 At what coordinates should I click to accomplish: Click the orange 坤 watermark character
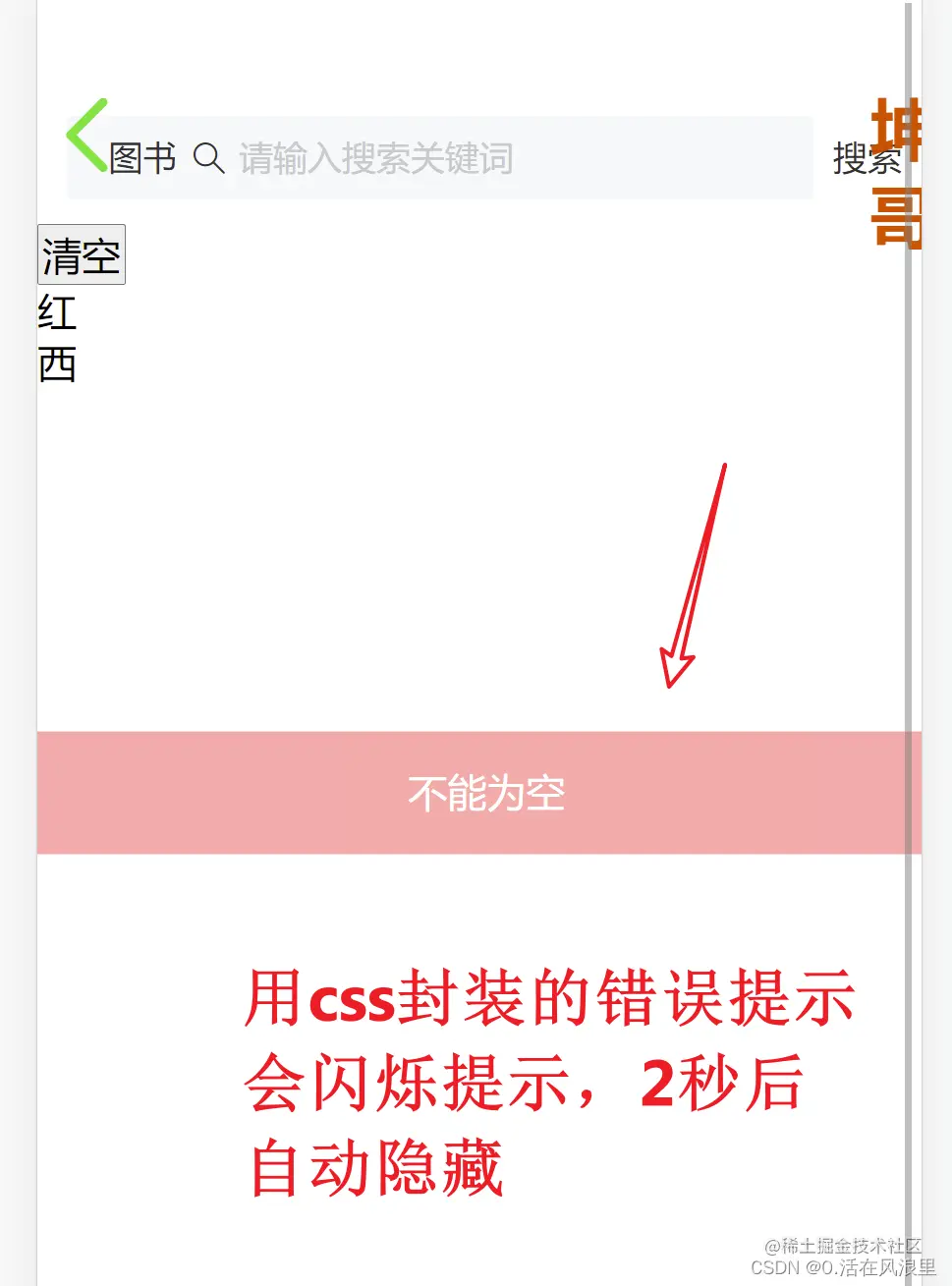tap(896, 130)
